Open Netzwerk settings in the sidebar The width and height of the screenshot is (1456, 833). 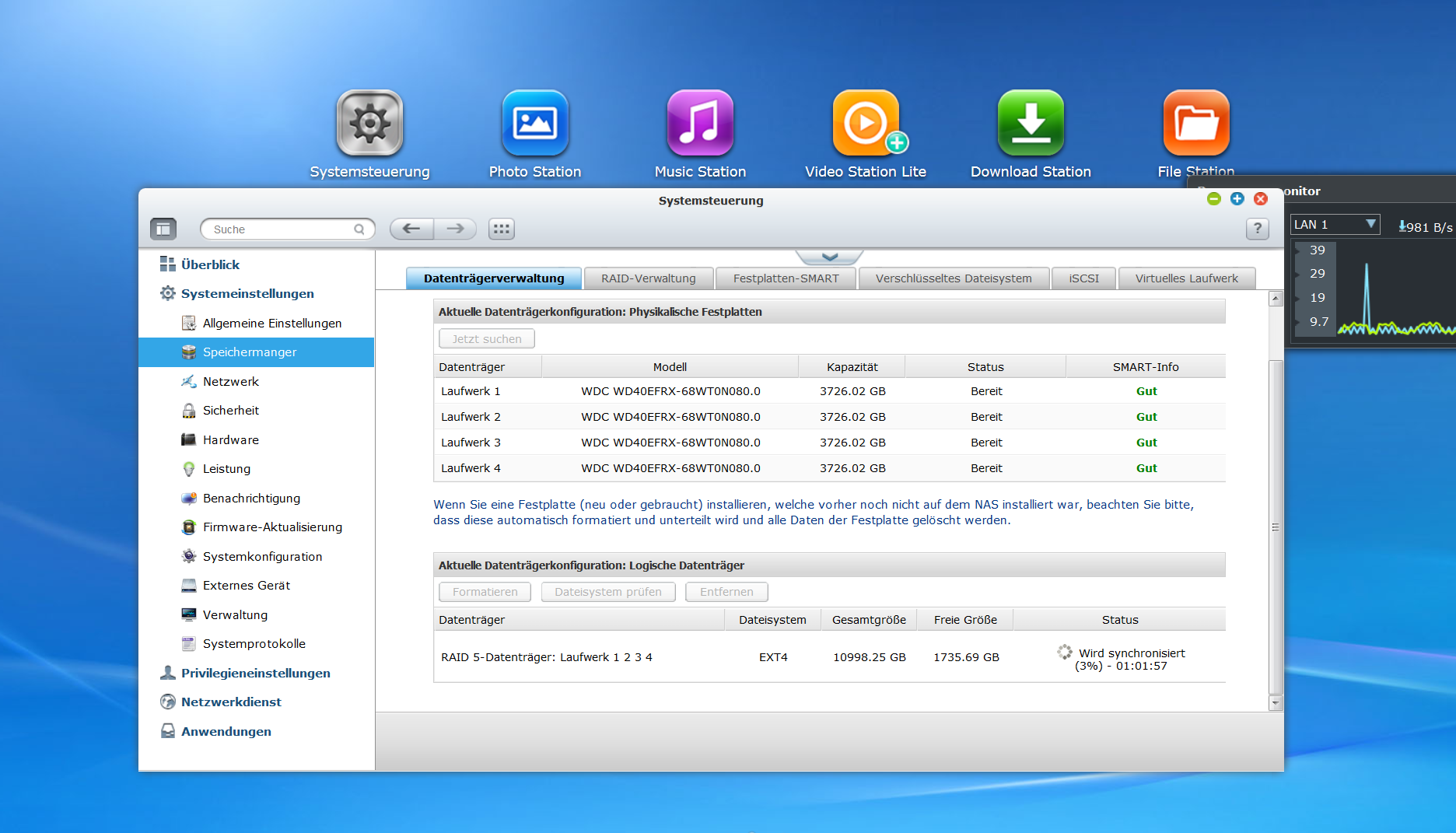point(257,381)
